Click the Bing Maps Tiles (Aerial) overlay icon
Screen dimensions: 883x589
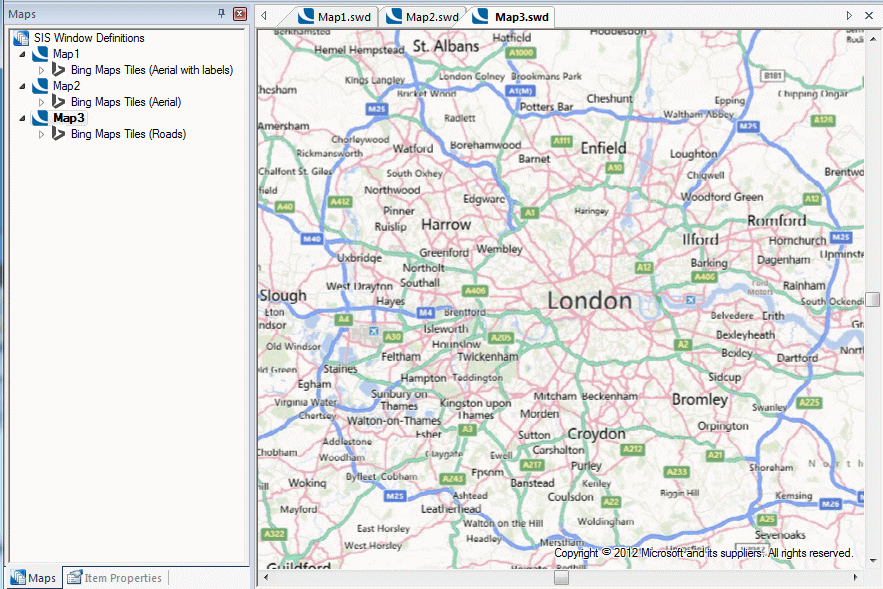(60, 101)
